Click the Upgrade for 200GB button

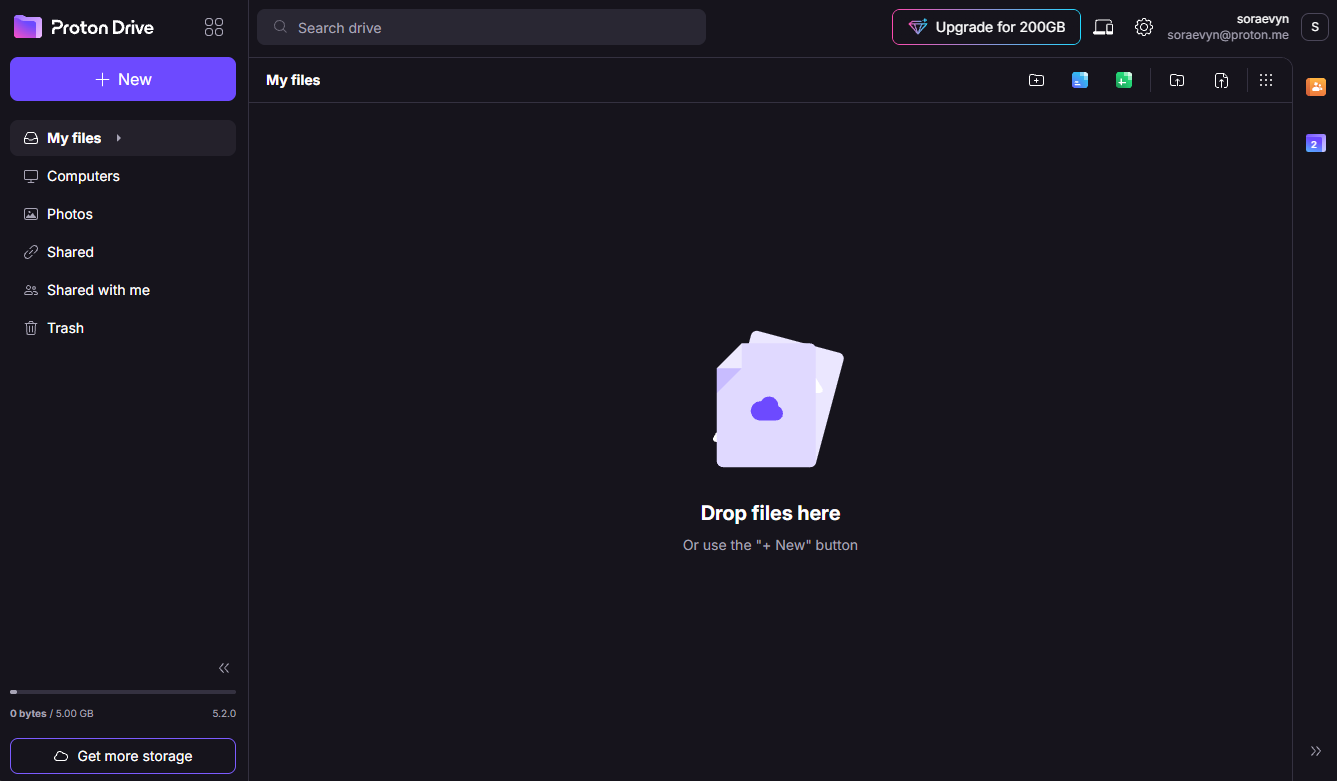point(986,27)
